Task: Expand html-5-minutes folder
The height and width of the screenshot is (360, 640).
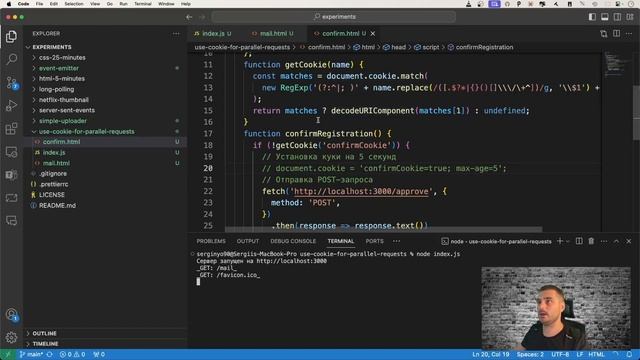Action: pos(62,78)
